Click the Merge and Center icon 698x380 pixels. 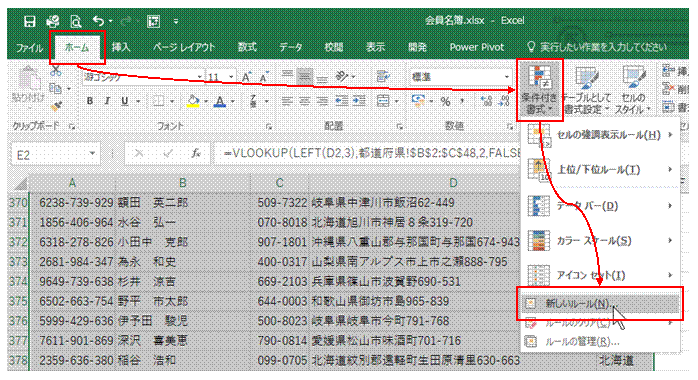tap(383, 102)
